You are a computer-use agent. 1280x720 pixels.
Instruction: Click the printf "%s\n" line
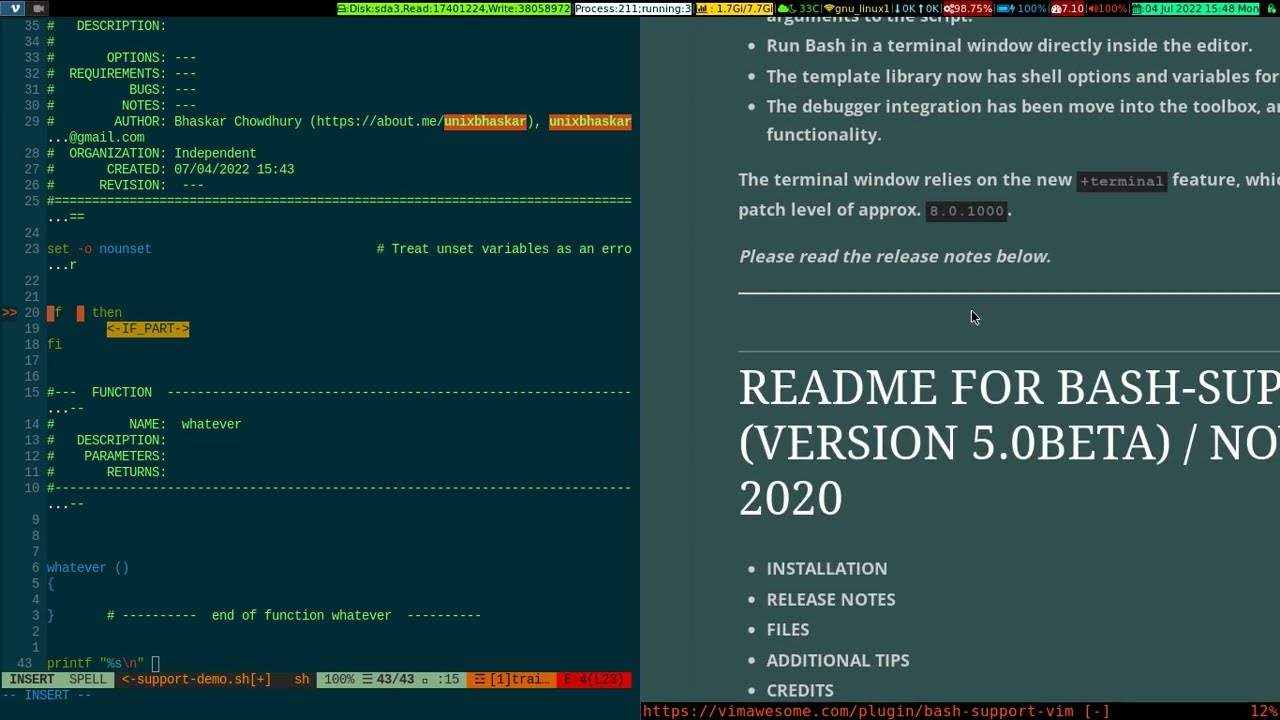click(x=96, y=663)
